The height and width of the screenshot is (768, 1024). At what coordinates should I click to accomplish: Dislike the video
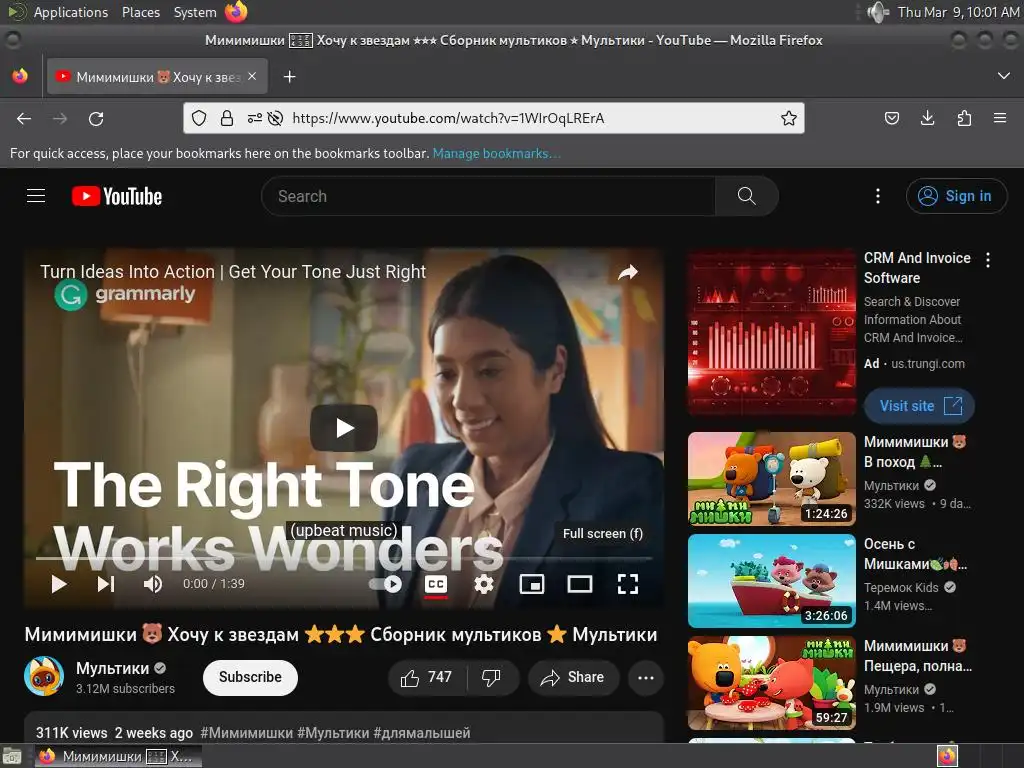pos(492,677)
